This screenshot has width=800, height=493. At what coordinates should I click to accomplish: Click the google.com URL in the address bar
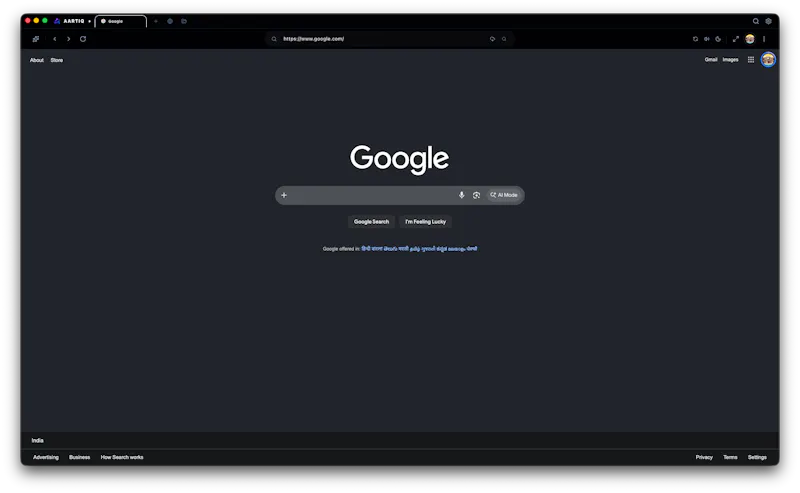click(313, 39)
